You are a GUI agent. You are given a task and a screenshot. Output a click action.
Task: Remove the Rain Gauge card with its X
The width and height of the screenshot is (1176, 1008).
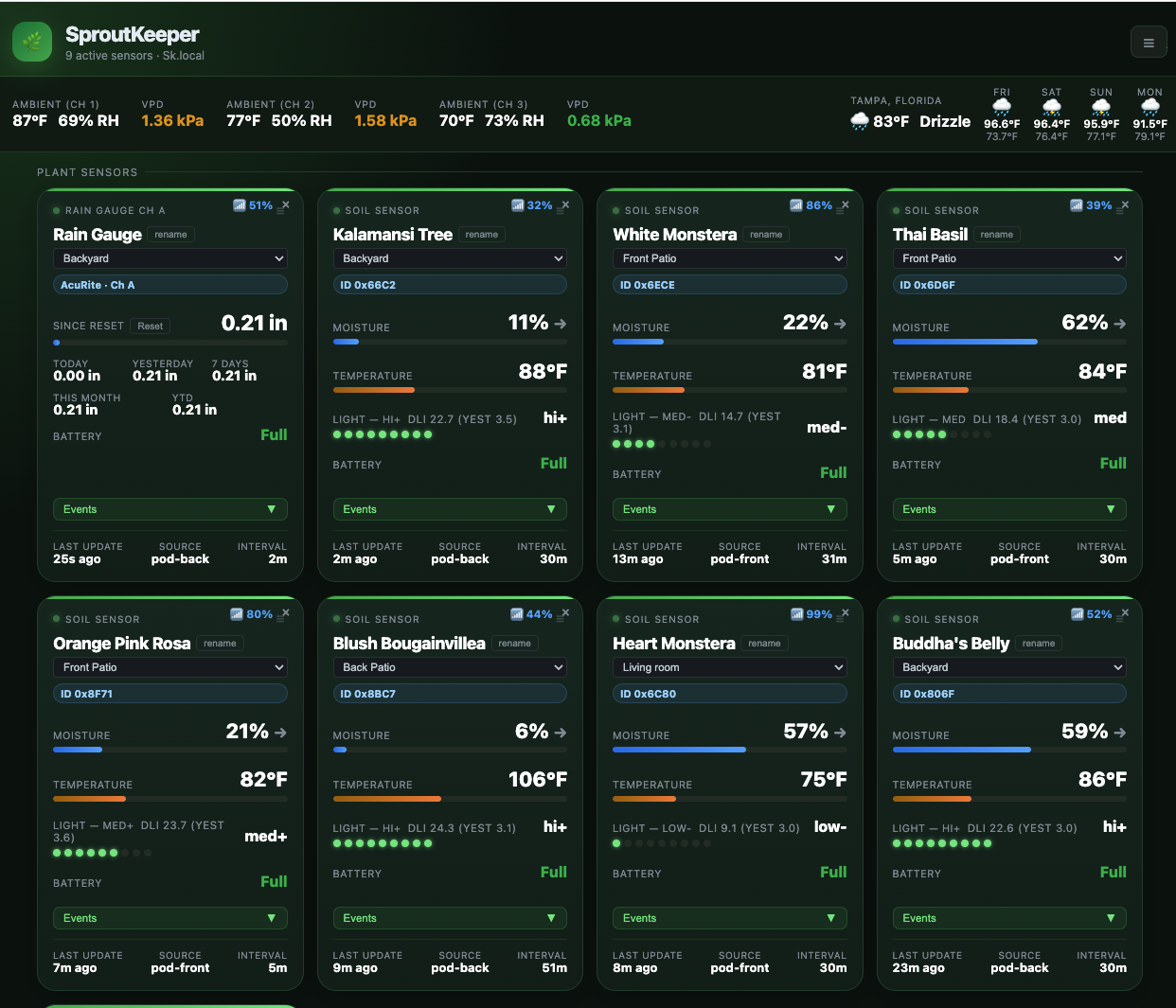[286, 204]
